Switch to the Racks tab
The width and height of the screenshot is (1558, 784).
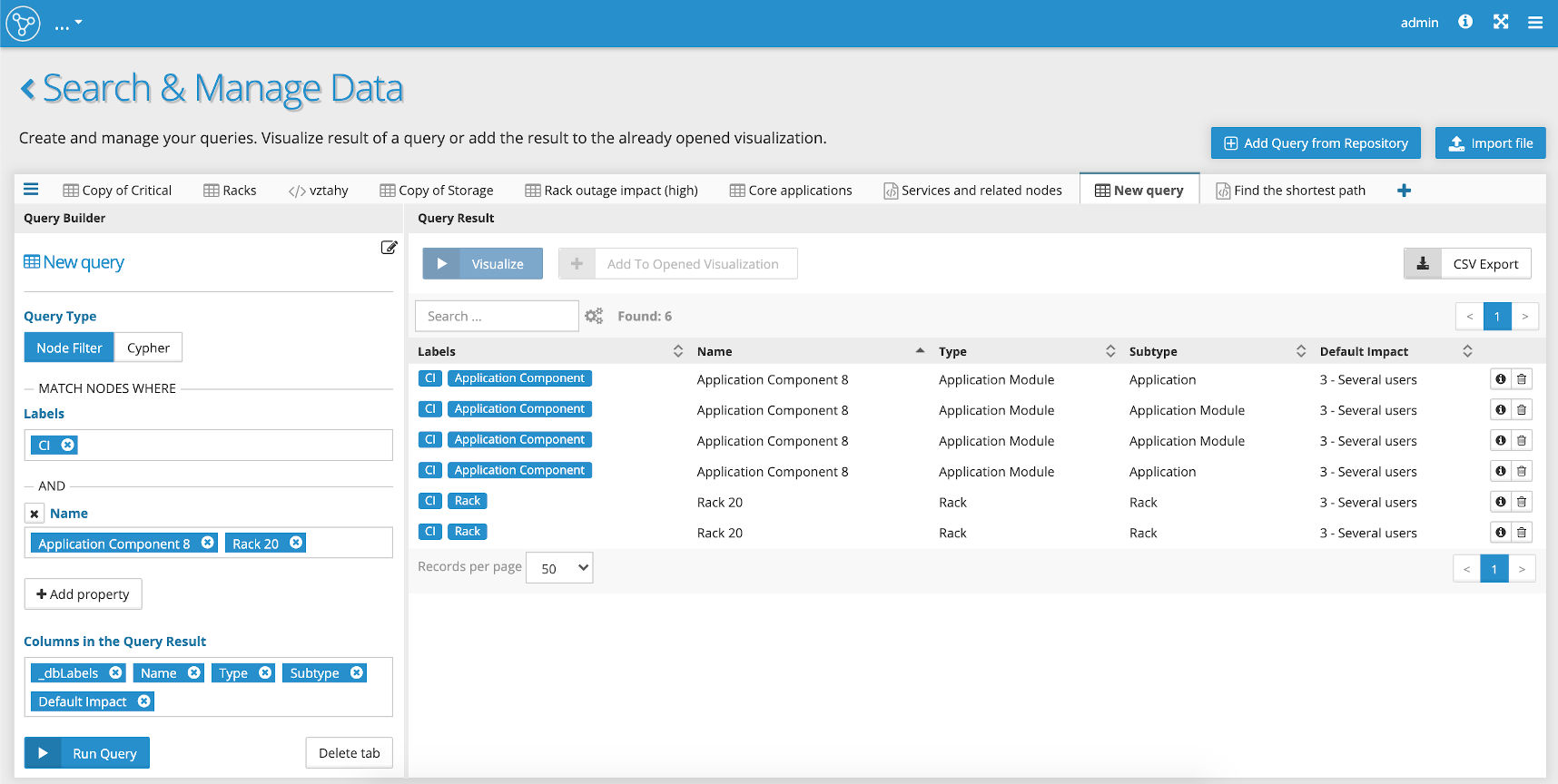(x=230, y=191)
